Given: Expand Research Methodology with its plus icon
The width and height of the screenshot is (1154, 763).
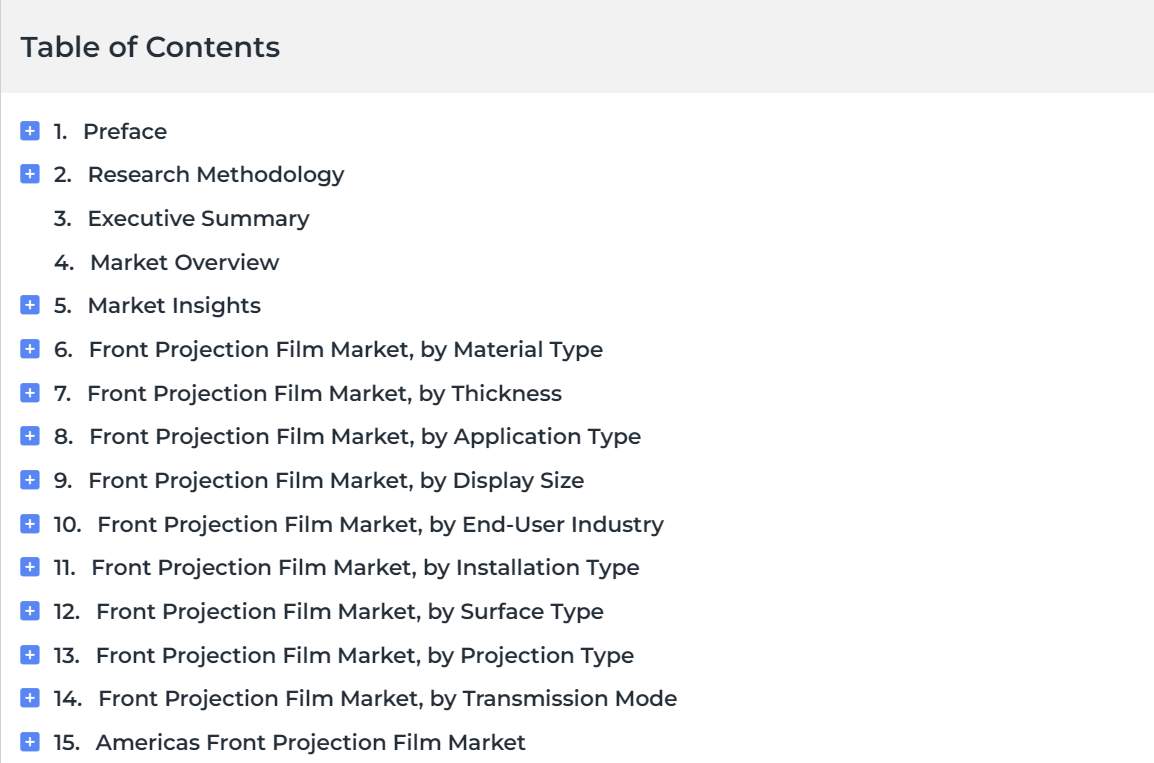Looking at the screenshot, I should (29, 174).
